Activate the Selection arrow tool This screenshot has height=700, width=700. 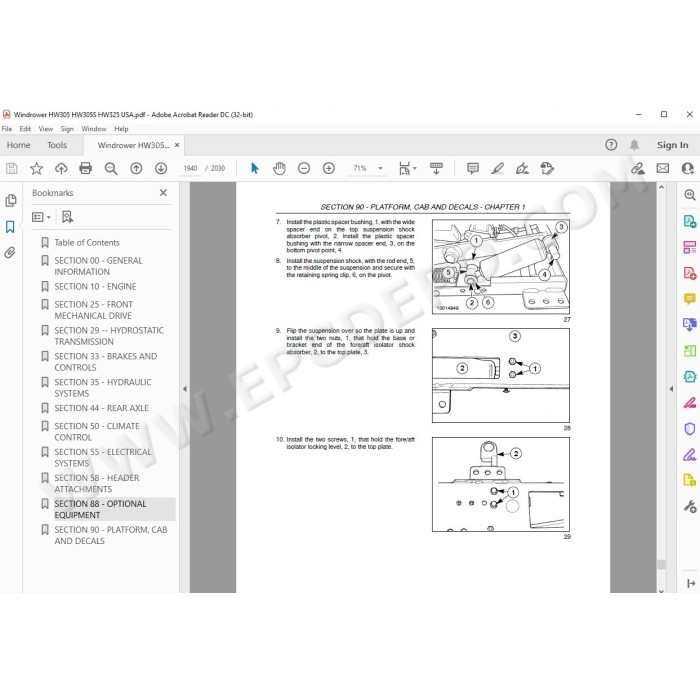254,168
